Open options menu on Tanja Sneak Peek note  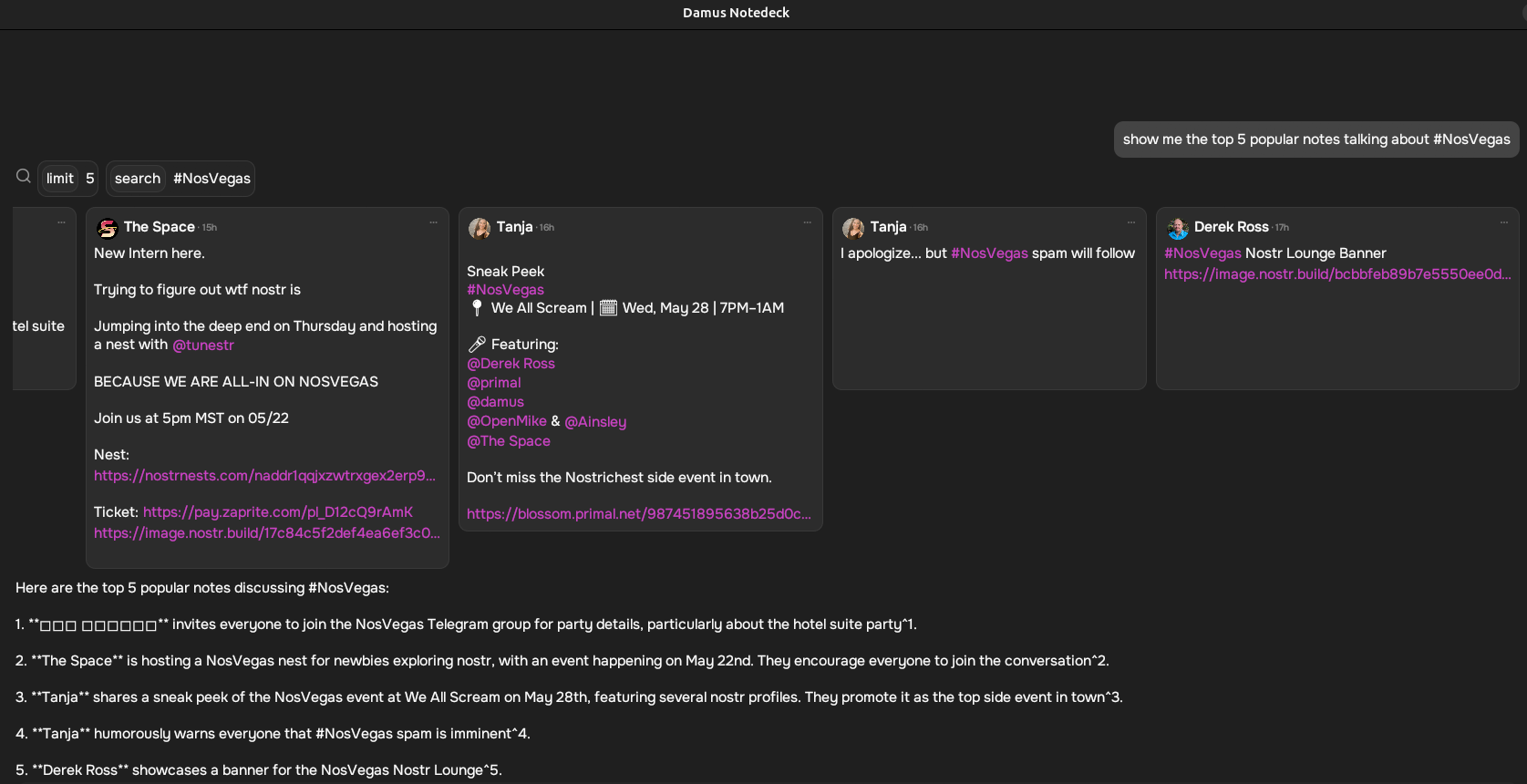coord(808,222)
